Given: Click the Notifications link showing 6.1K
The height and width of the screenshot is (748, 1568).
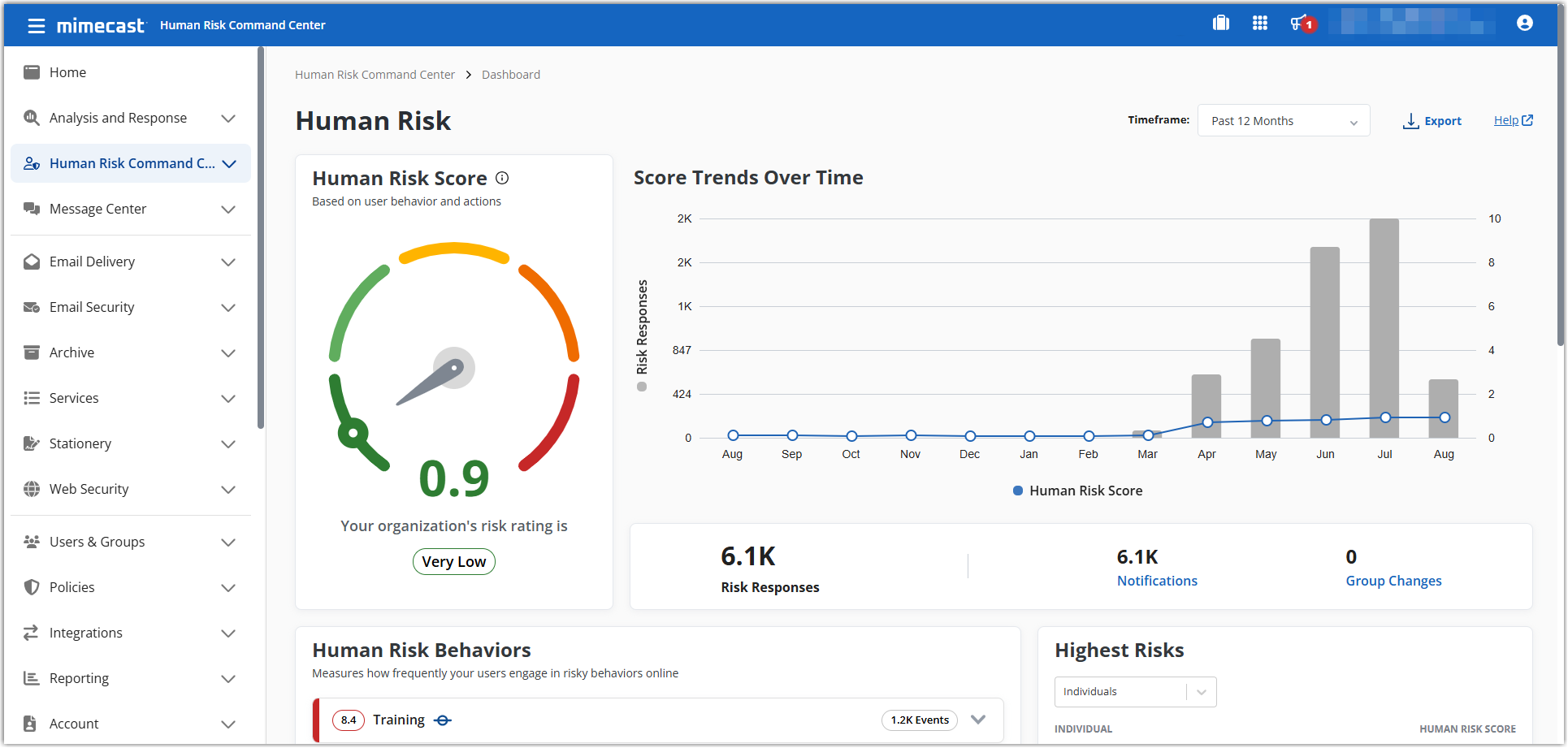Looking at the screenshot, I should 1157,580.
